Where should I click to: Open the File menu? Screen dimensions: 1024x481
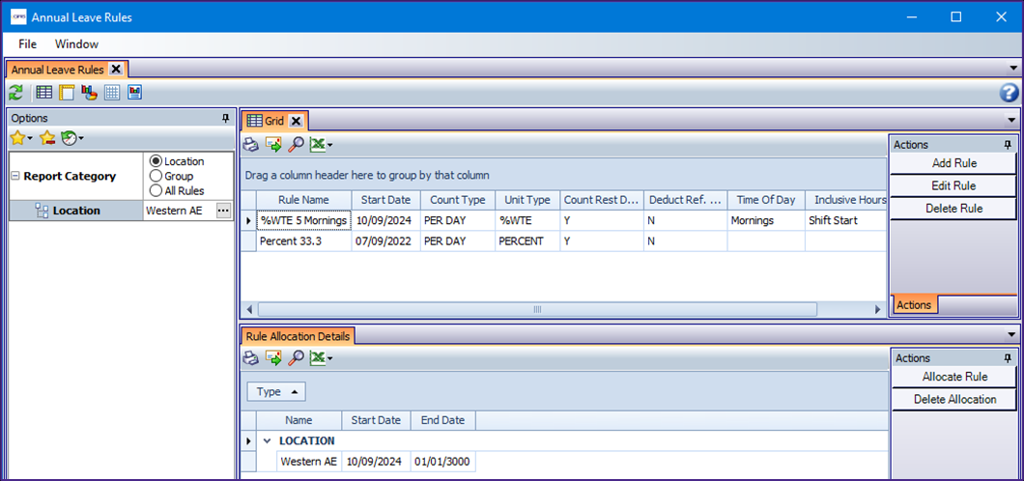(27, 44)
